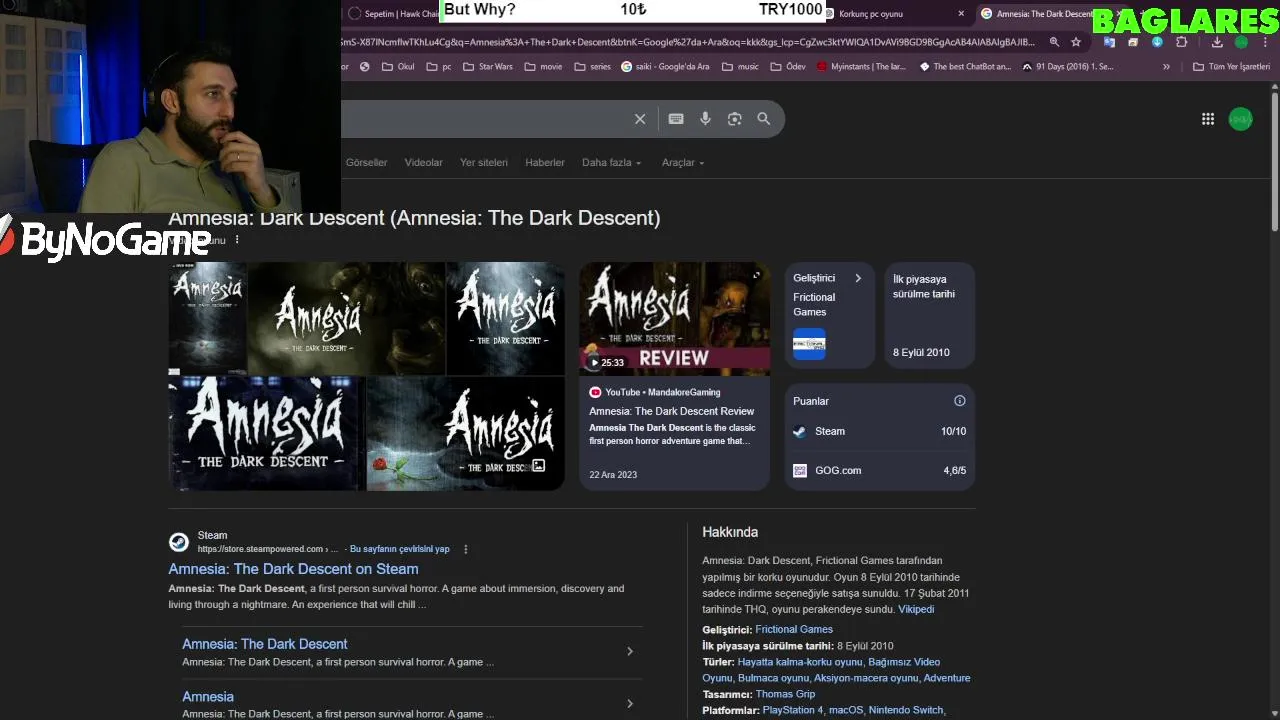Switch to the Haberler tab
The height and width of the screenshot is (720, 1280).
click(545, 163)
